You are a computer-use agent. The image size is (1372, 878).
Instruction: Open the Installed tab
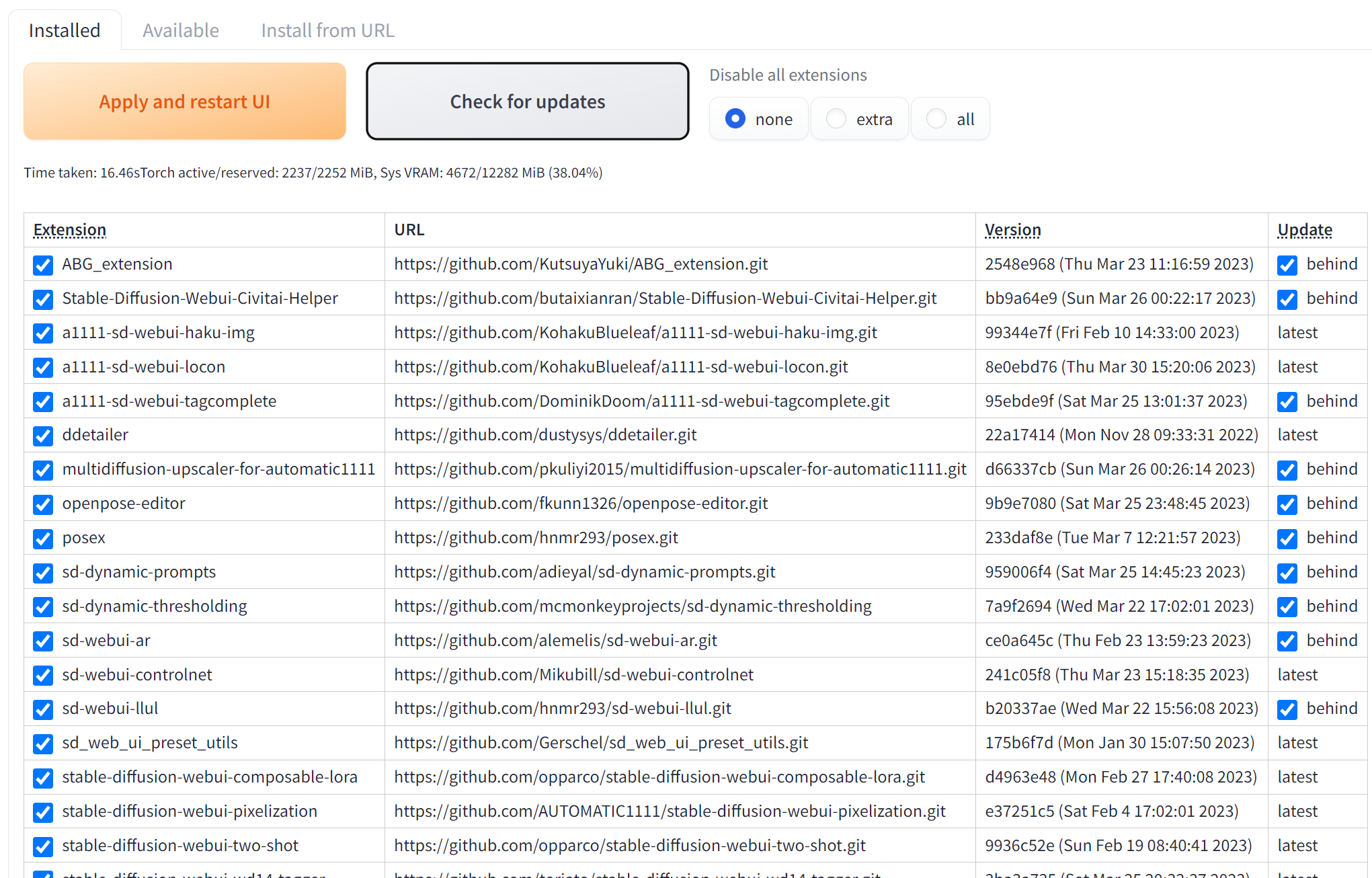pos(65,30)
